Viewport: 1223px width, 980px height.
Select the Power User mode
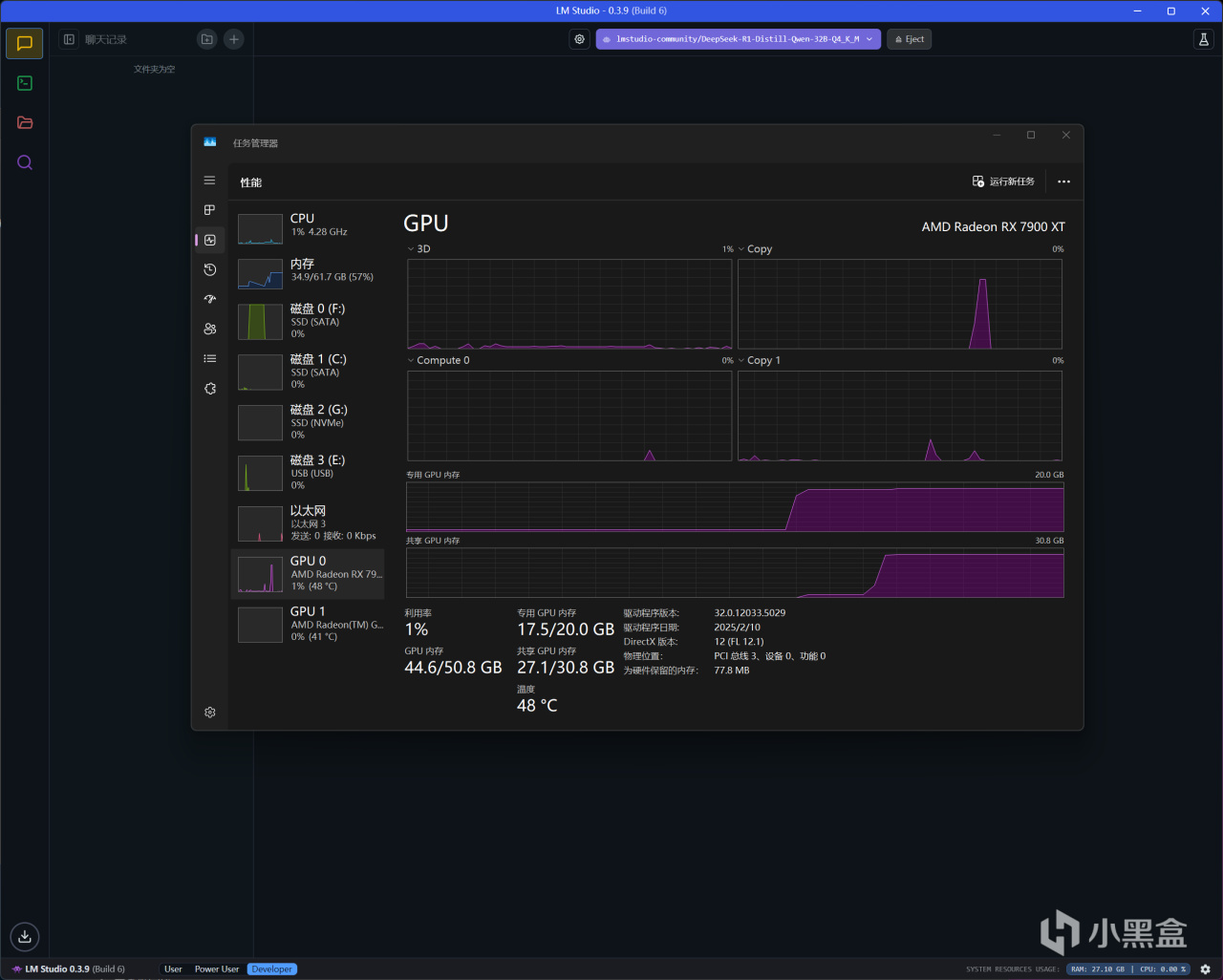[x=217, y=969]
